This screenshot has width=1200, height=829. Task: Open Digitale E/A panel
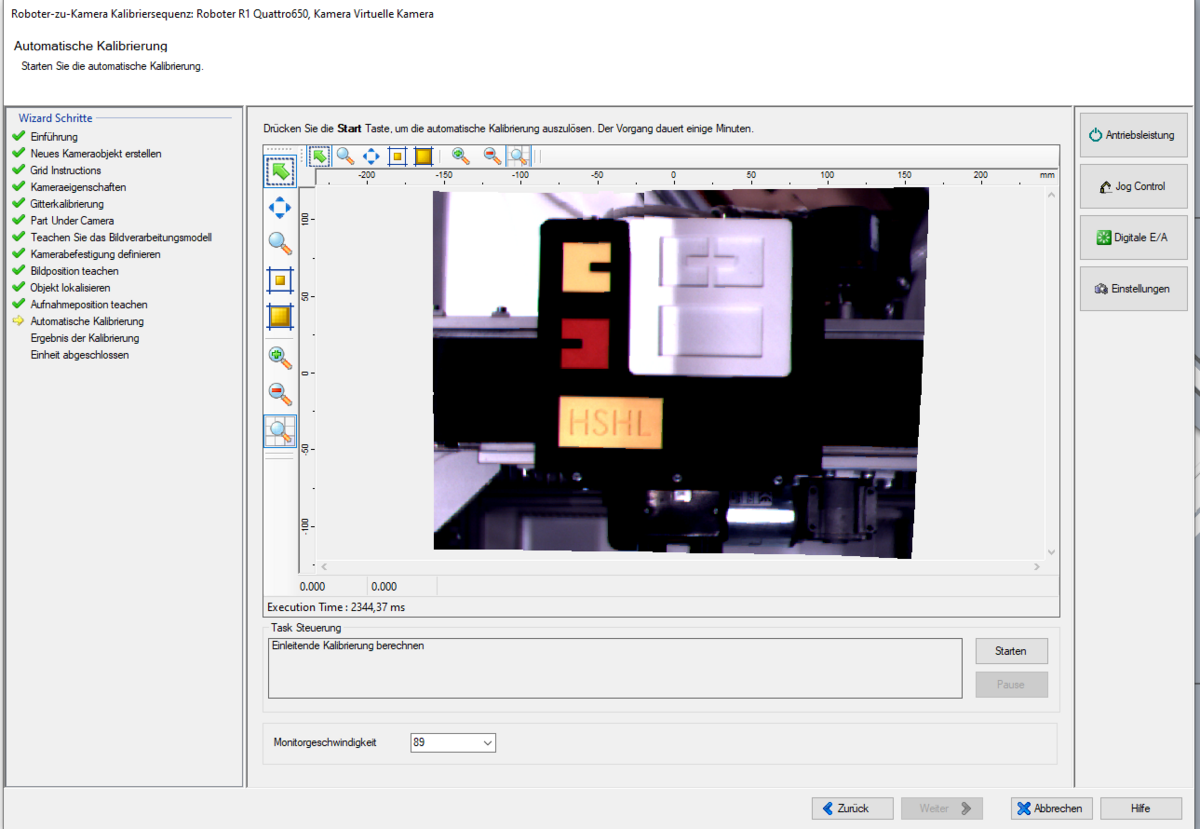(x=1132, y=237)
